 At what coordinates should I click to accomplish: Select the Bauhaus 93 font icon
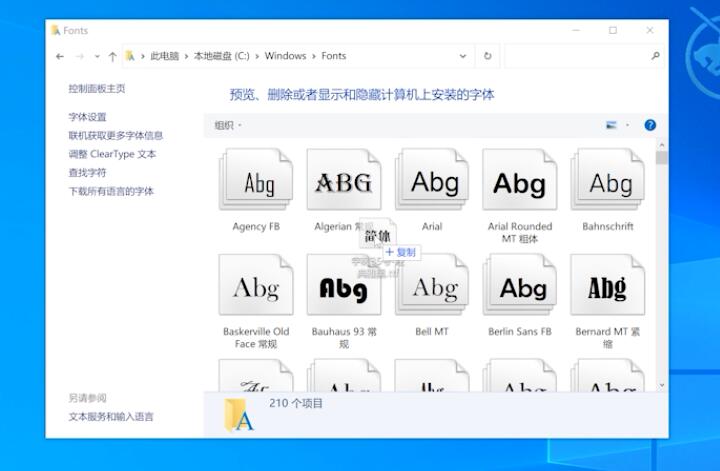pos(344,285)
